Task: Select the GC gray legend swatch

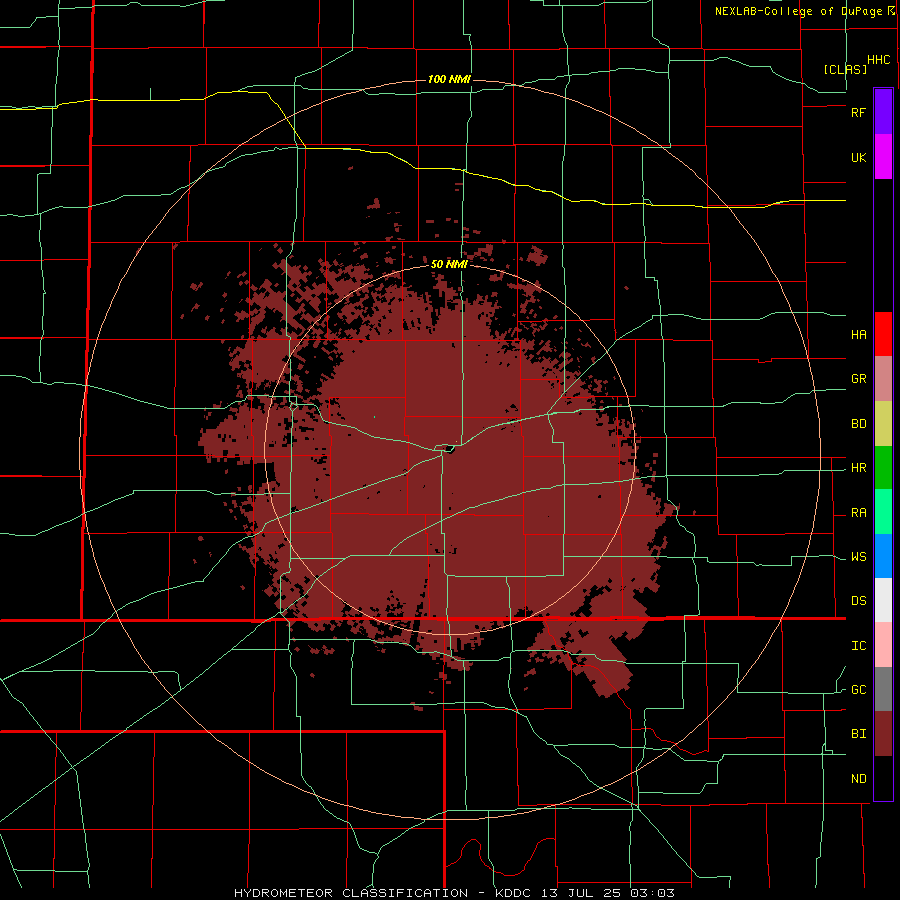Action: (883, 689)
